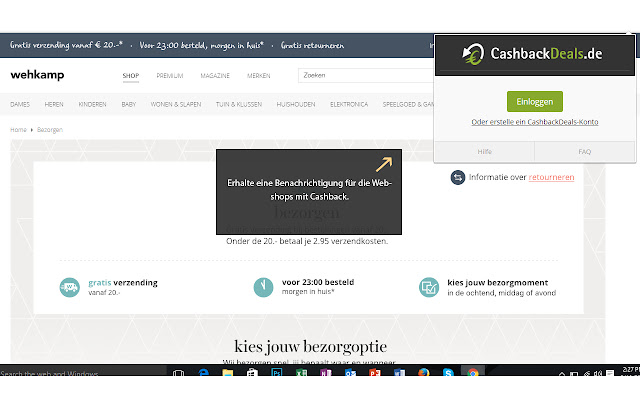Open the HEREN category
The image size is (640, 400).
coord(54,104)
